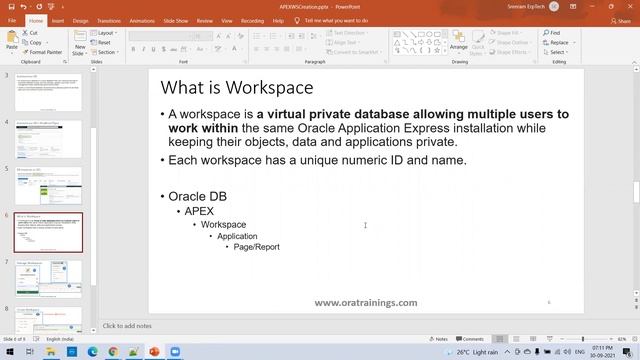Copy the selection
This screenshot has height=360, width=640.
(x=32, y=42)
